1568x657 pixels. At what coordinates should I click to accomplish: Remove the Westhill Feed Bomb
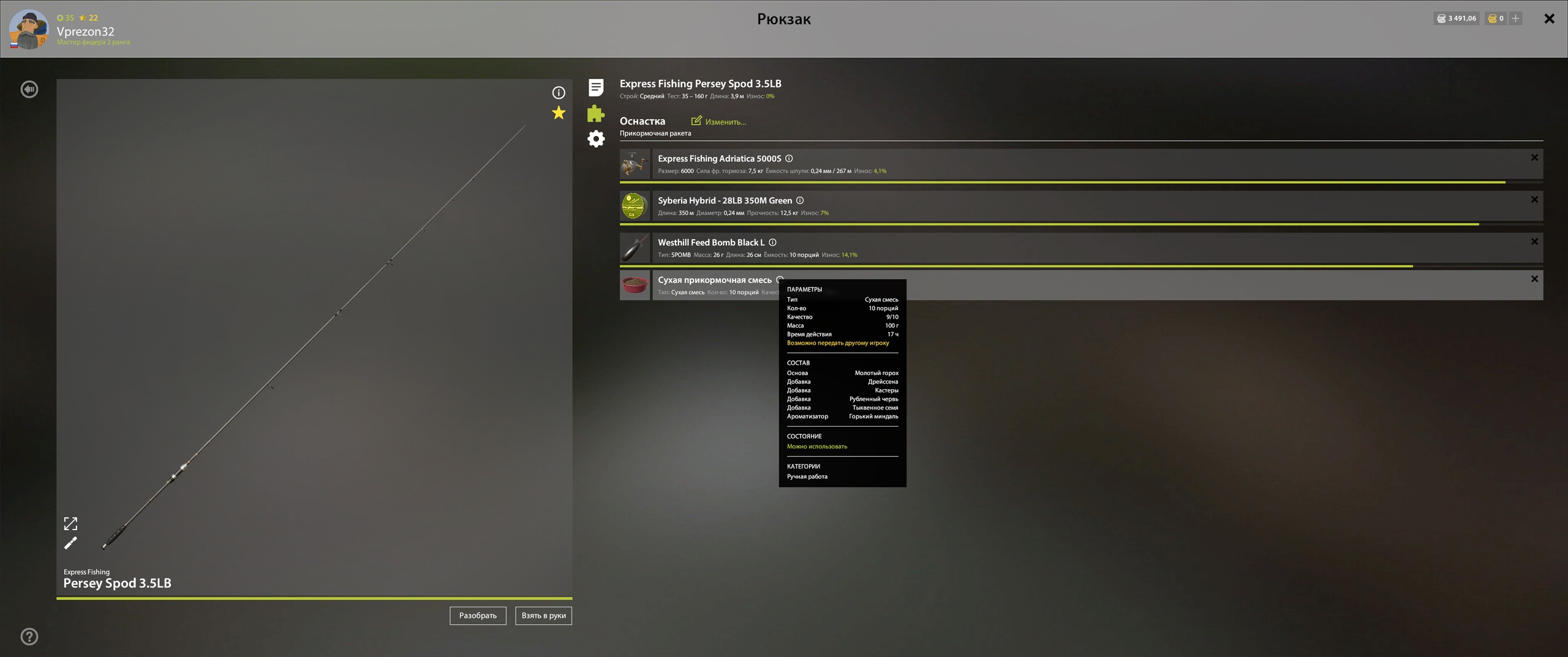(1534, 241)
